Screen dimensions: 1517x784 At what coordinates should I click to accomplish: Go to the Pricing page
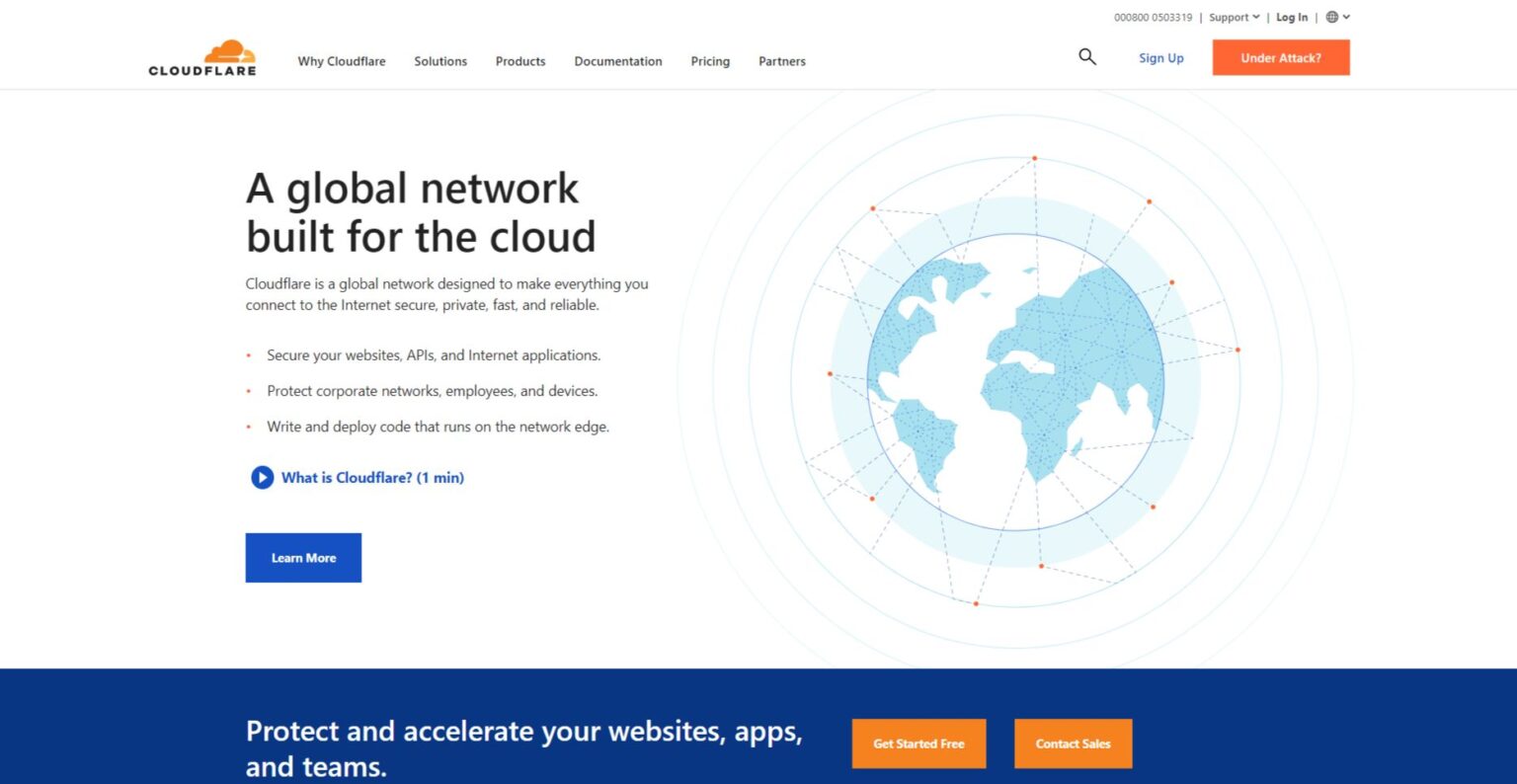pyautogui.click(x=710, y=61)
